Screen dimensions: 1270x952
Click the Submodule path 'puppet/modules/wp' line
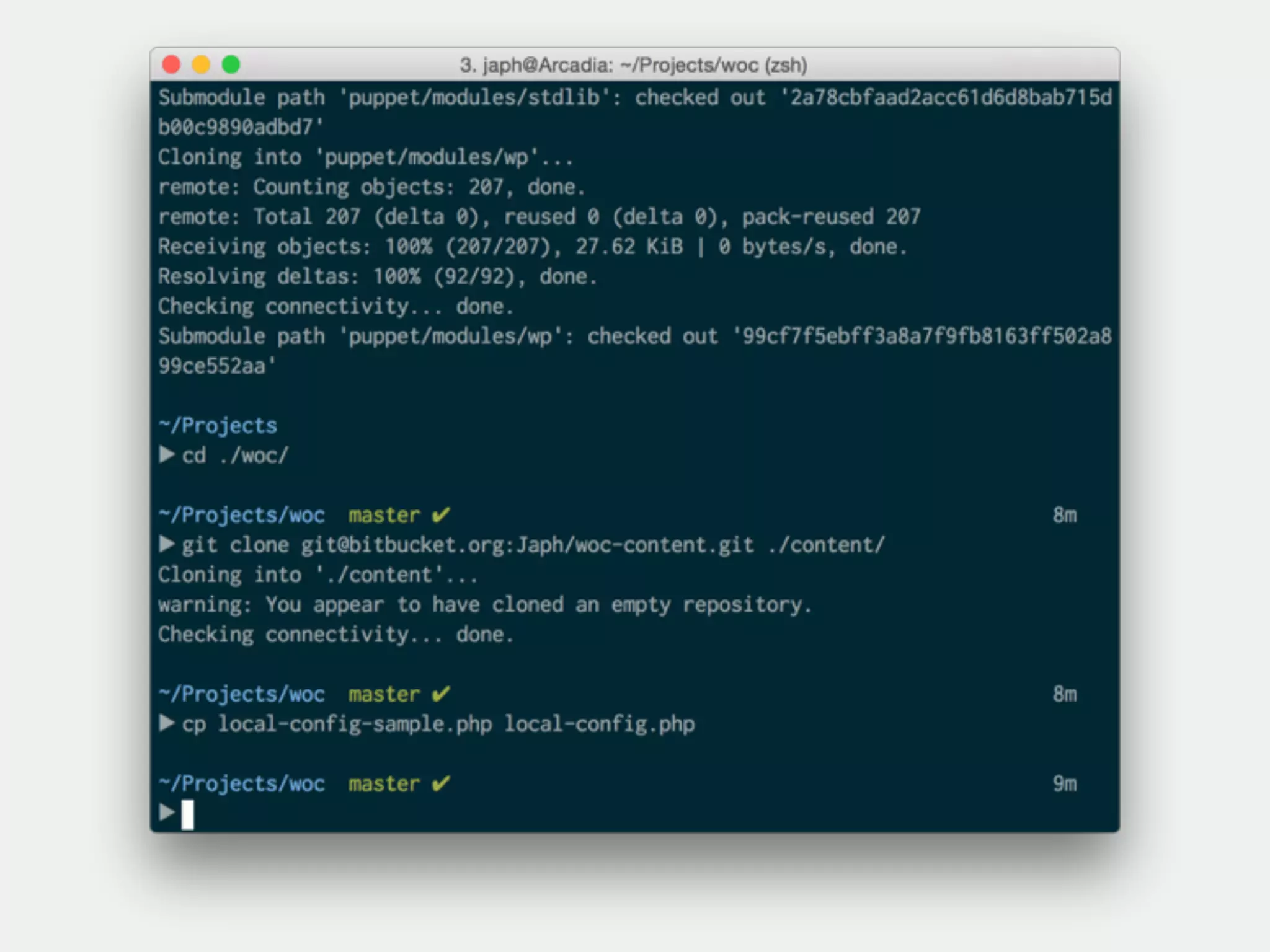point(635,337)
